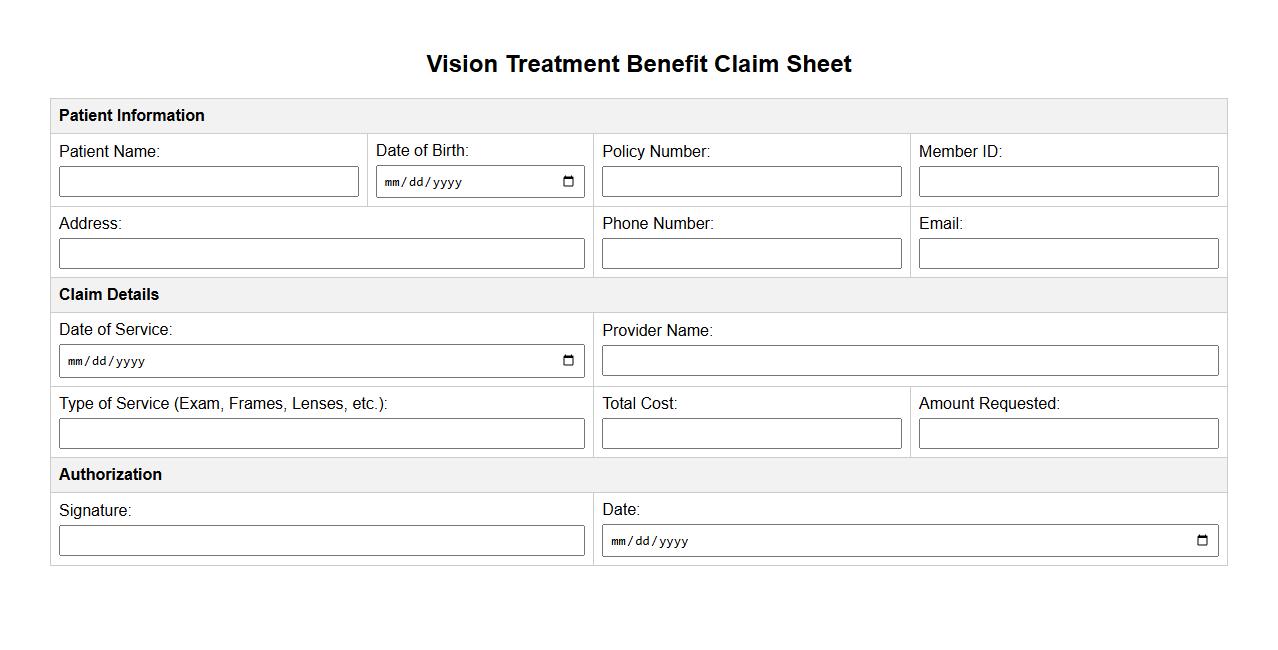Click the Claim Details section header
This screenshot has height=650, width=1278.
point(109,295)
